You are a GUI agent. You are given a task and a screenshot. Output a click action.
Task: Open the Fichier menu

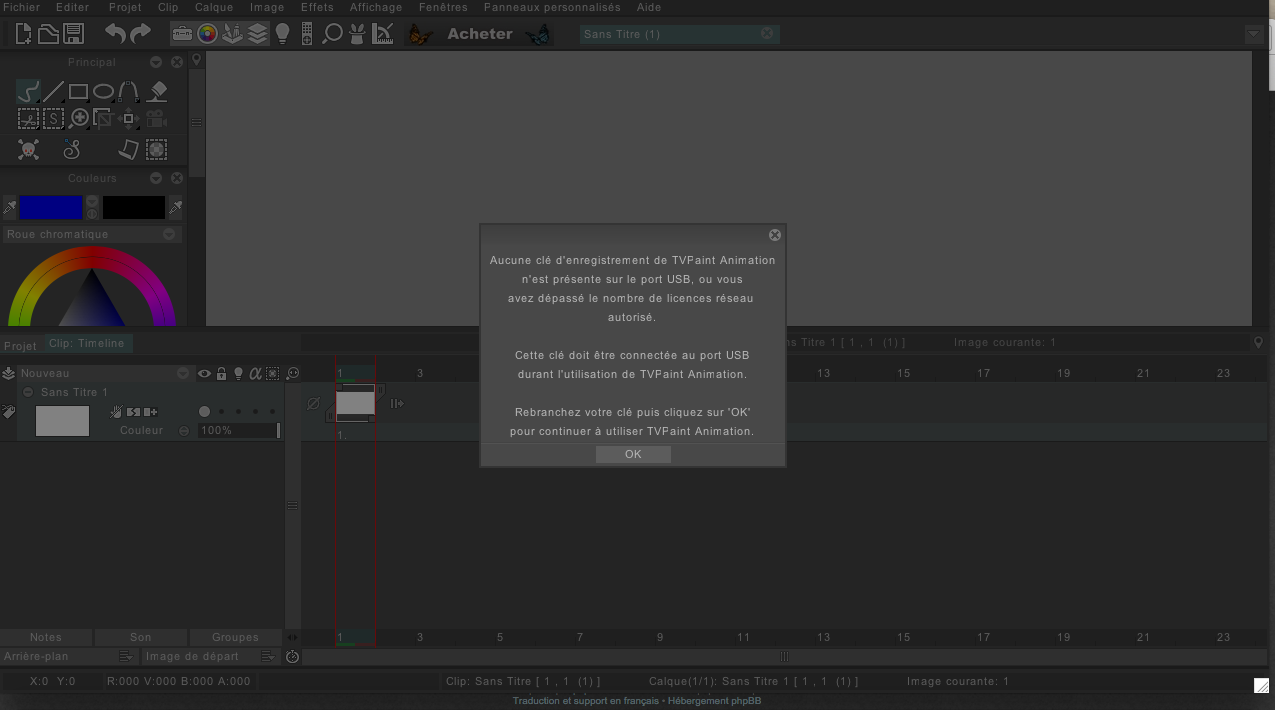22,7
